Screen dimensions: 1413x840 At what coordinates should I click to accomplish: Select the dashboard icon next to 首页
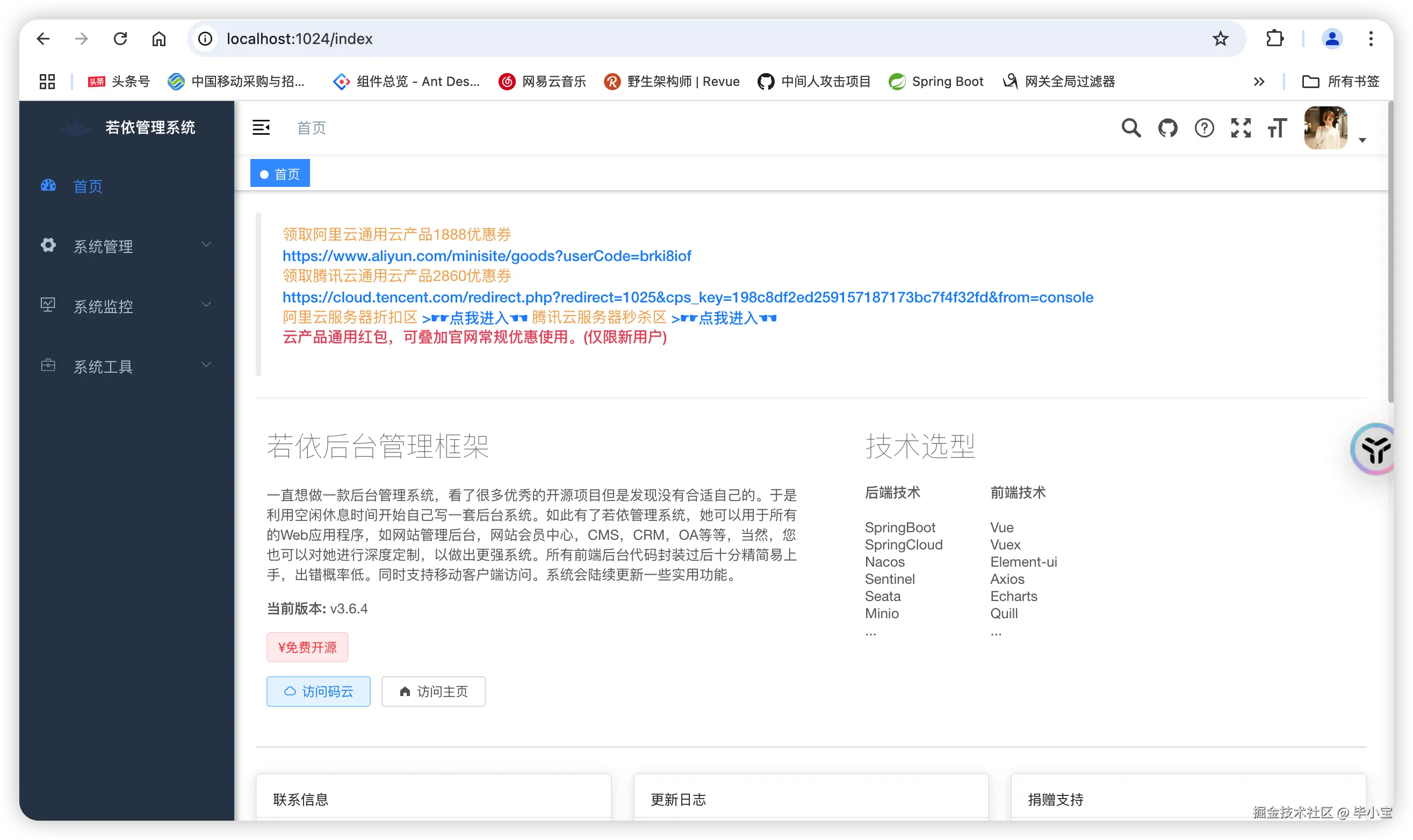tap(48, 185)
